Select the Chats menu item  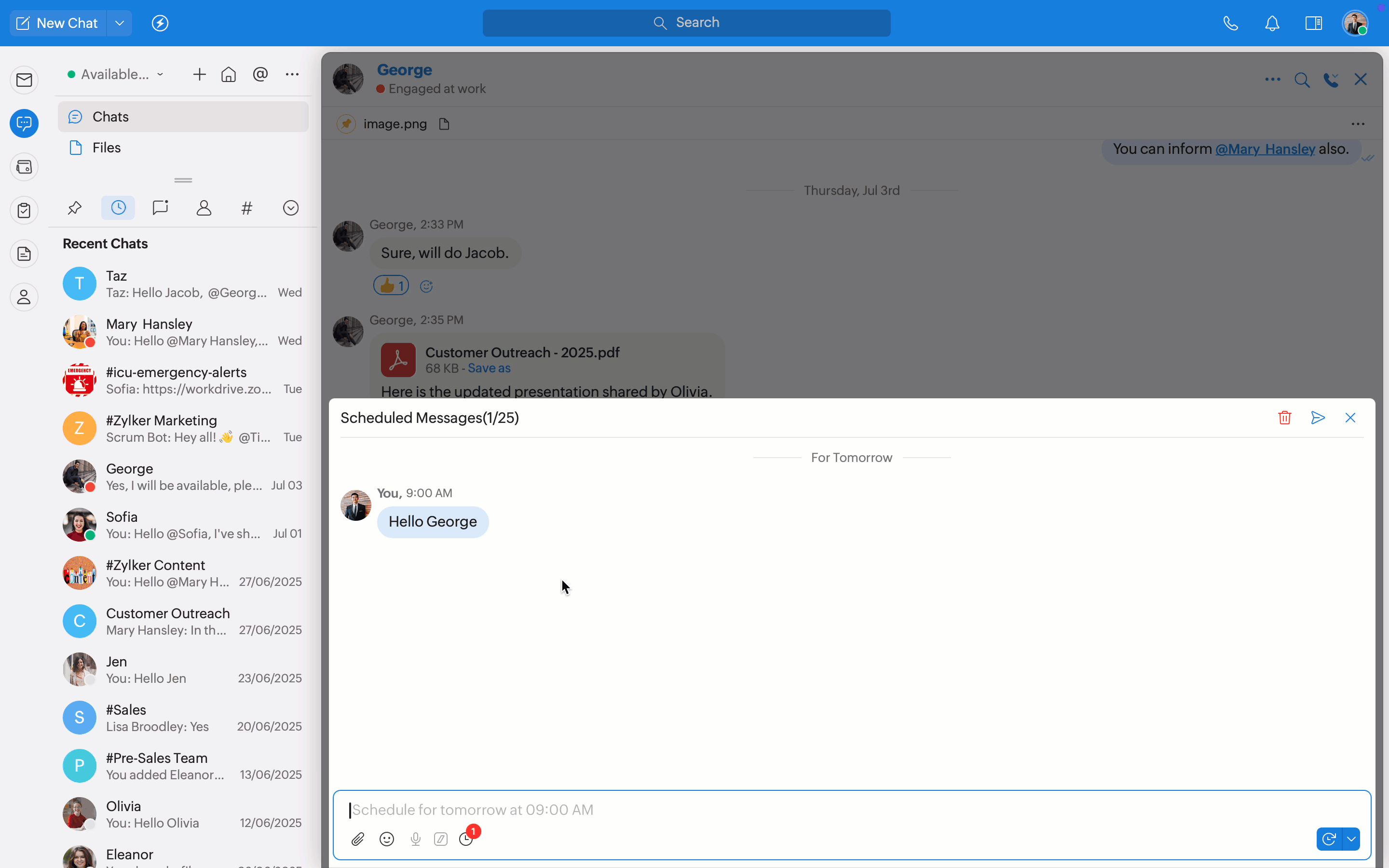click(110, 117)
